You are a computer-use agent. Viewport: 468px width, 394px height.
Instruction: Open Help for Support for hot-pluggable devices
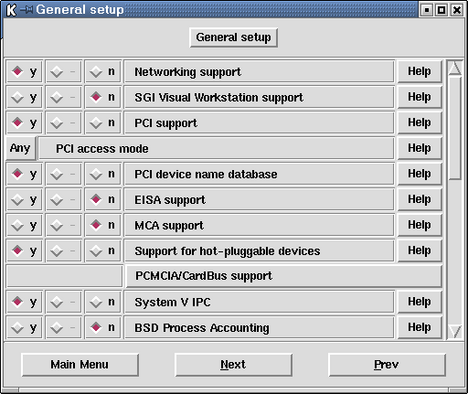(x=420, y=250)
